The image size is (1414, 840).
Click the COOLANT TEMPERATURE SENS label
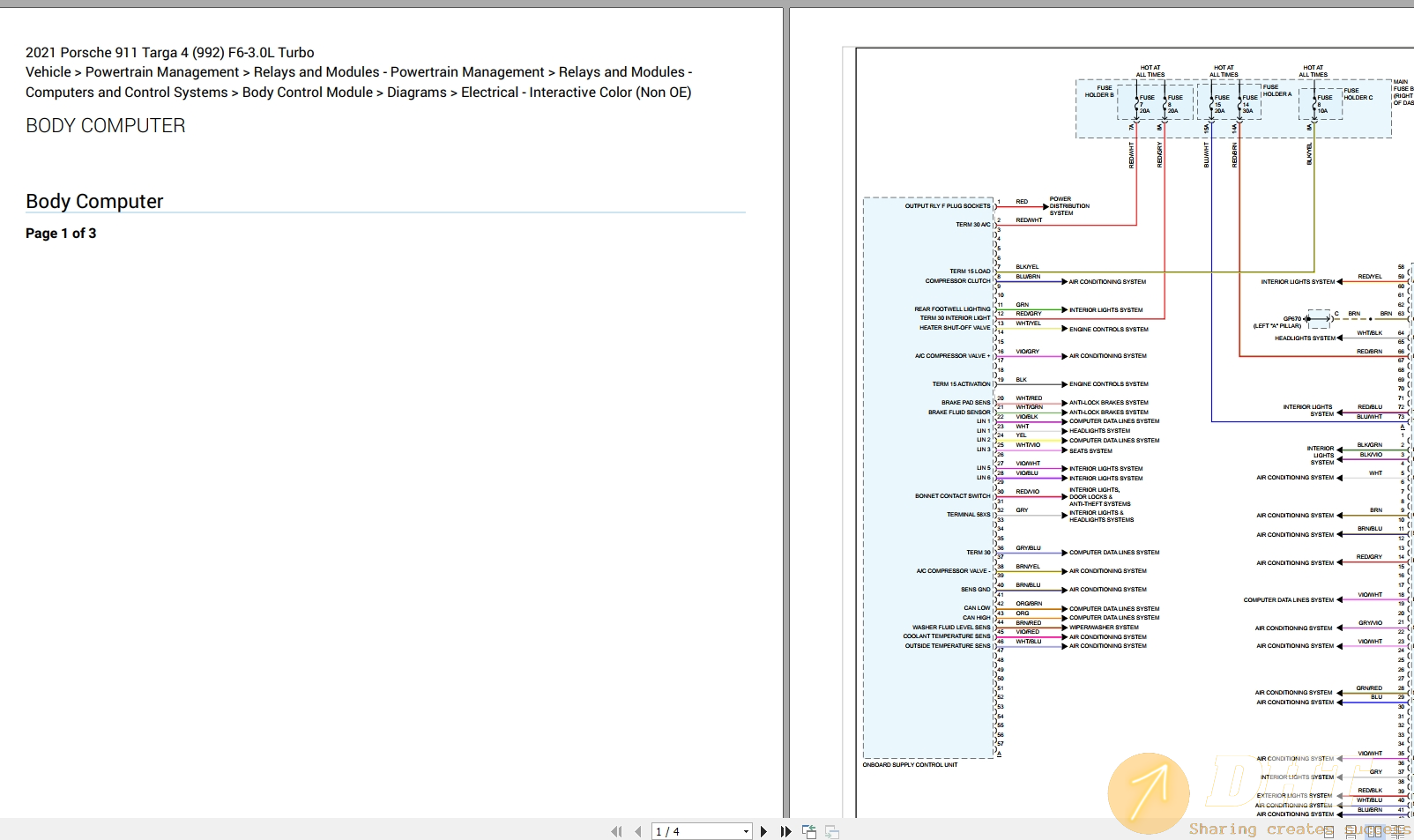click(x=947, y=636)
